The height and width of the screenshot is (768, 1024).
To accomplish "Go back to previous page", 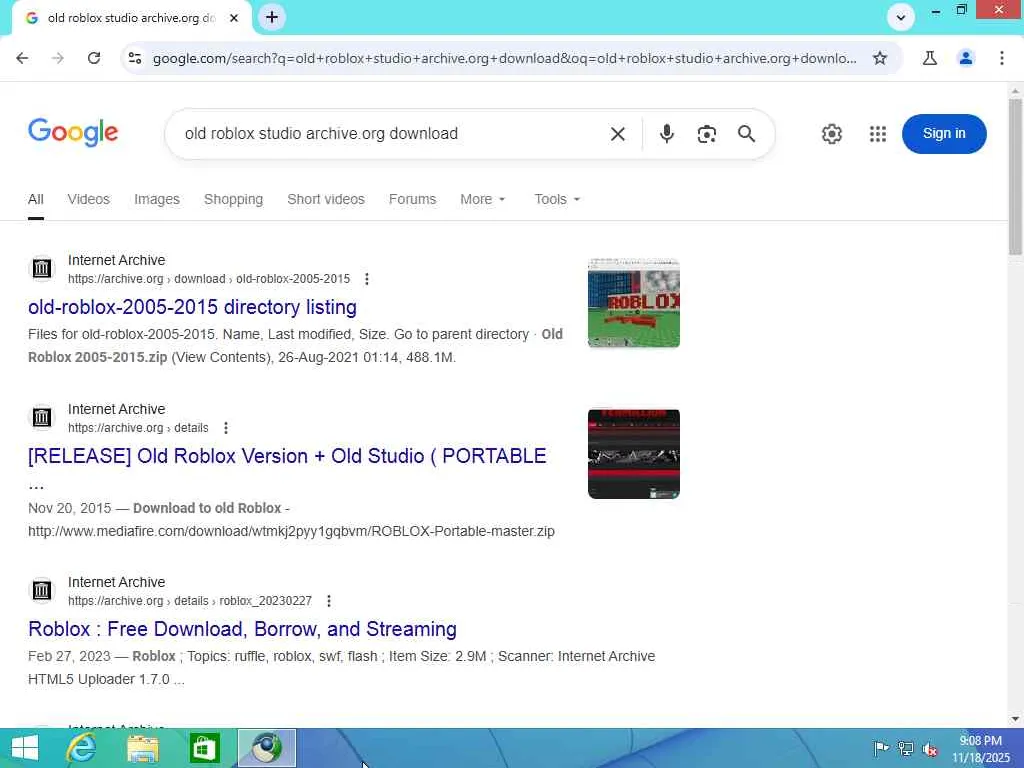I will pyautogui.click(x=22, y=58).
